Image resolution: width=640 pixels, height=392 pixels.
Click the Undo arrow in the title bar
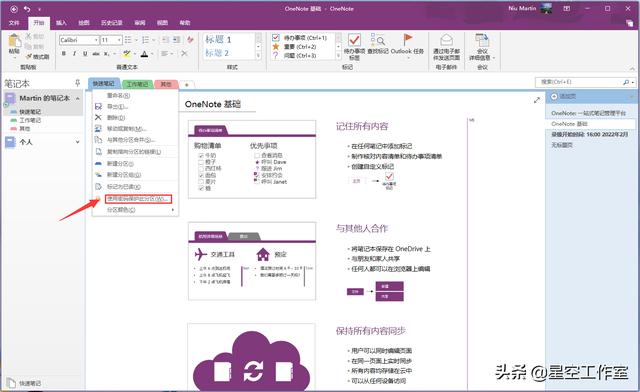pyautogui.click(x=27, y=9)
